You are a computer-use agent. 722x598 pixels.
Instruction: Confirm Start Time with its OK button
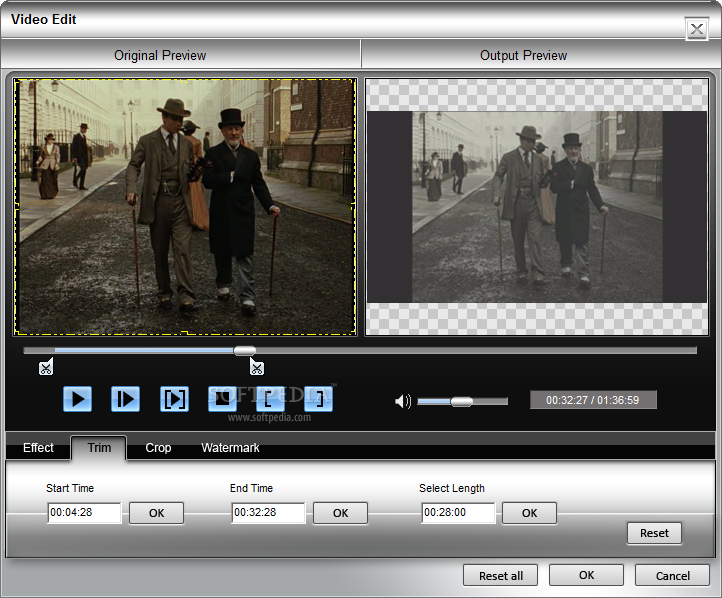[x=157, y=513]
